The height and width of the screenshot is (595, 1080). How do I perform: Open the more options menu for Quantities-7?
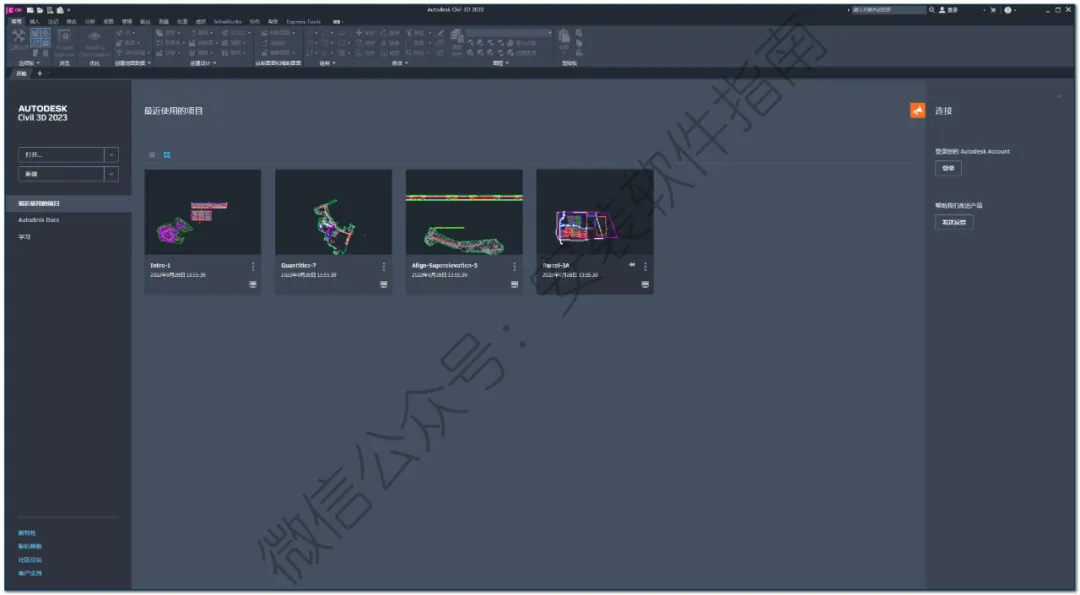(x=384, y=267)
